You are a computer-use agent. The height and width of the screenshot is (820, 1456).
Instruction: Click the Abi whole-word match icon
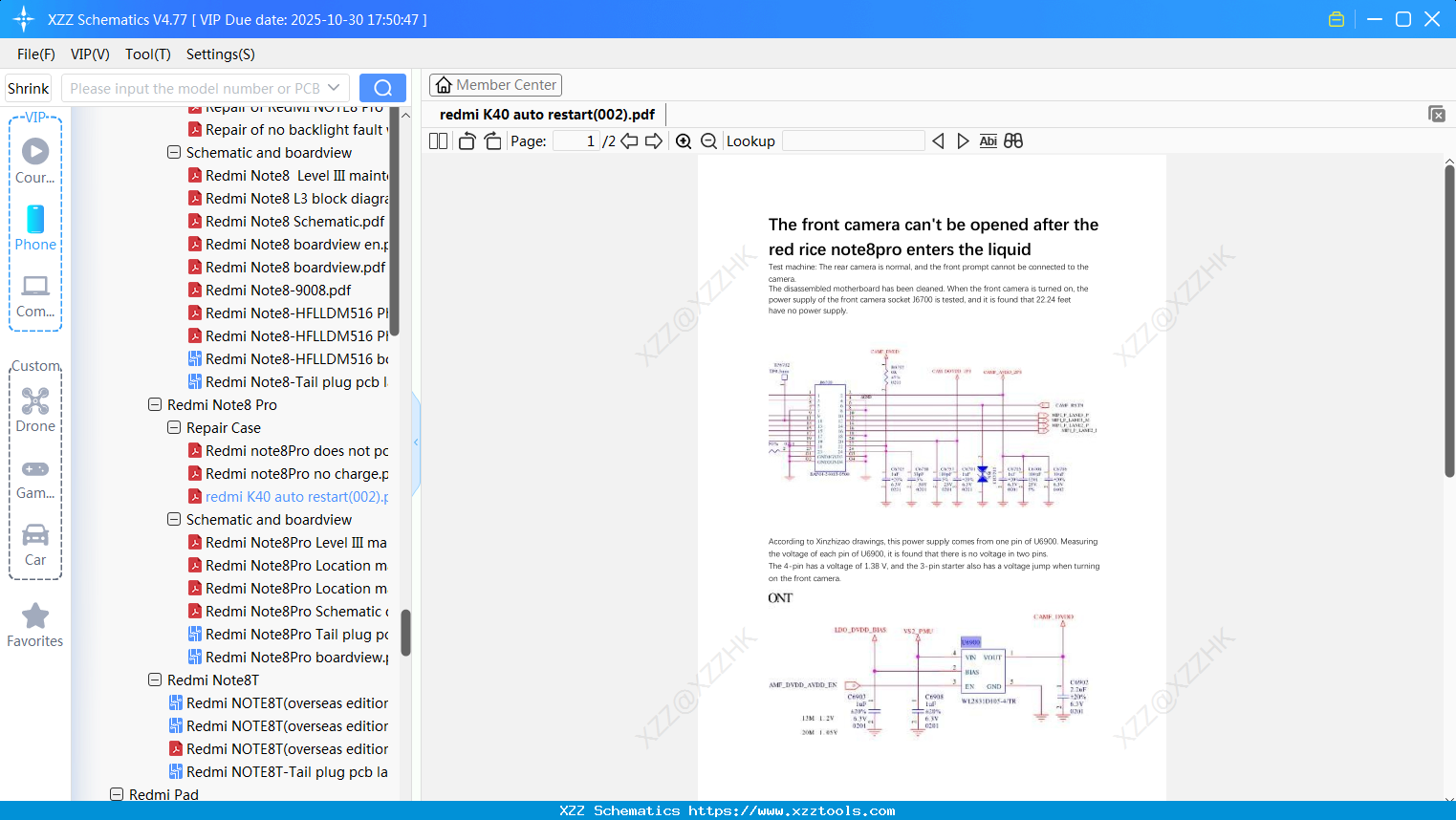pos(989,141)
